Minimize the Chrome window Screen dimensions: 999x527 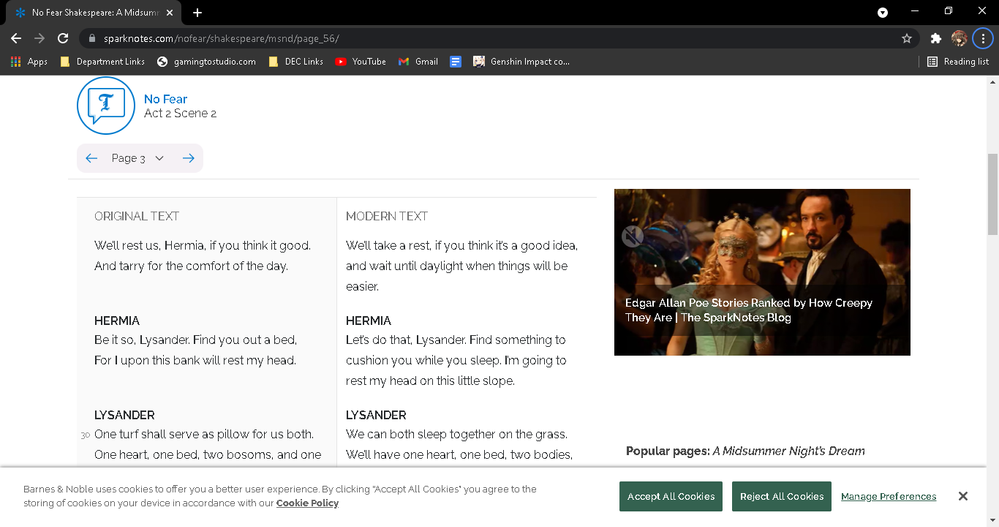(x=914, y=11)
